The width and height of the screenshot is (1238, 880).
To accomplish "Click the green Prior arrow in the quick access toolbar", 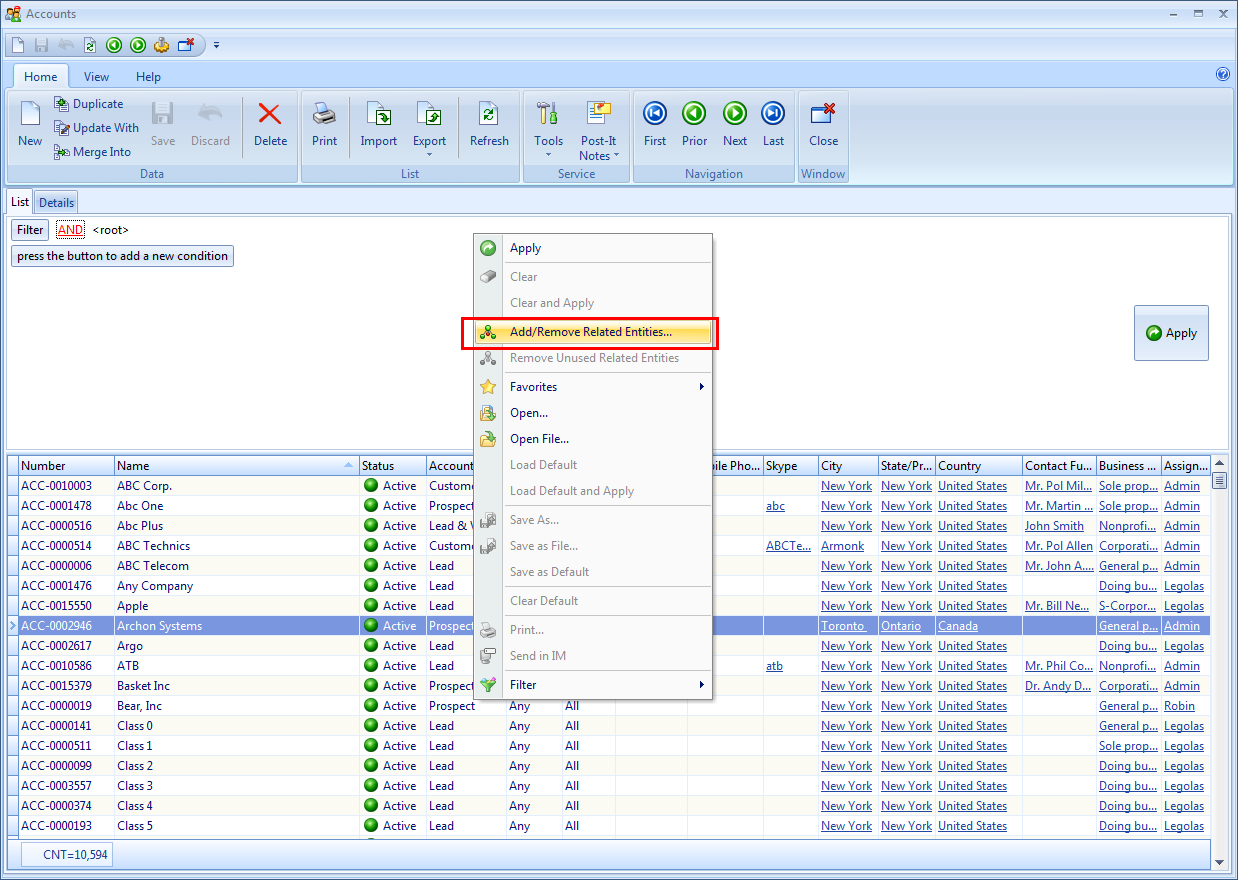I will (114, 45).
